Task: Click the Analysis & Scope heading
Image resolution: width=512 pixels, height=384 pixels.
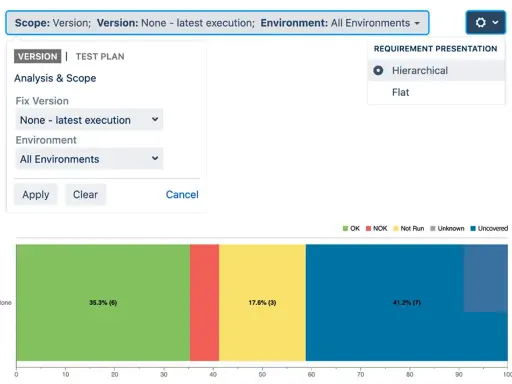Action: [55, 78]
